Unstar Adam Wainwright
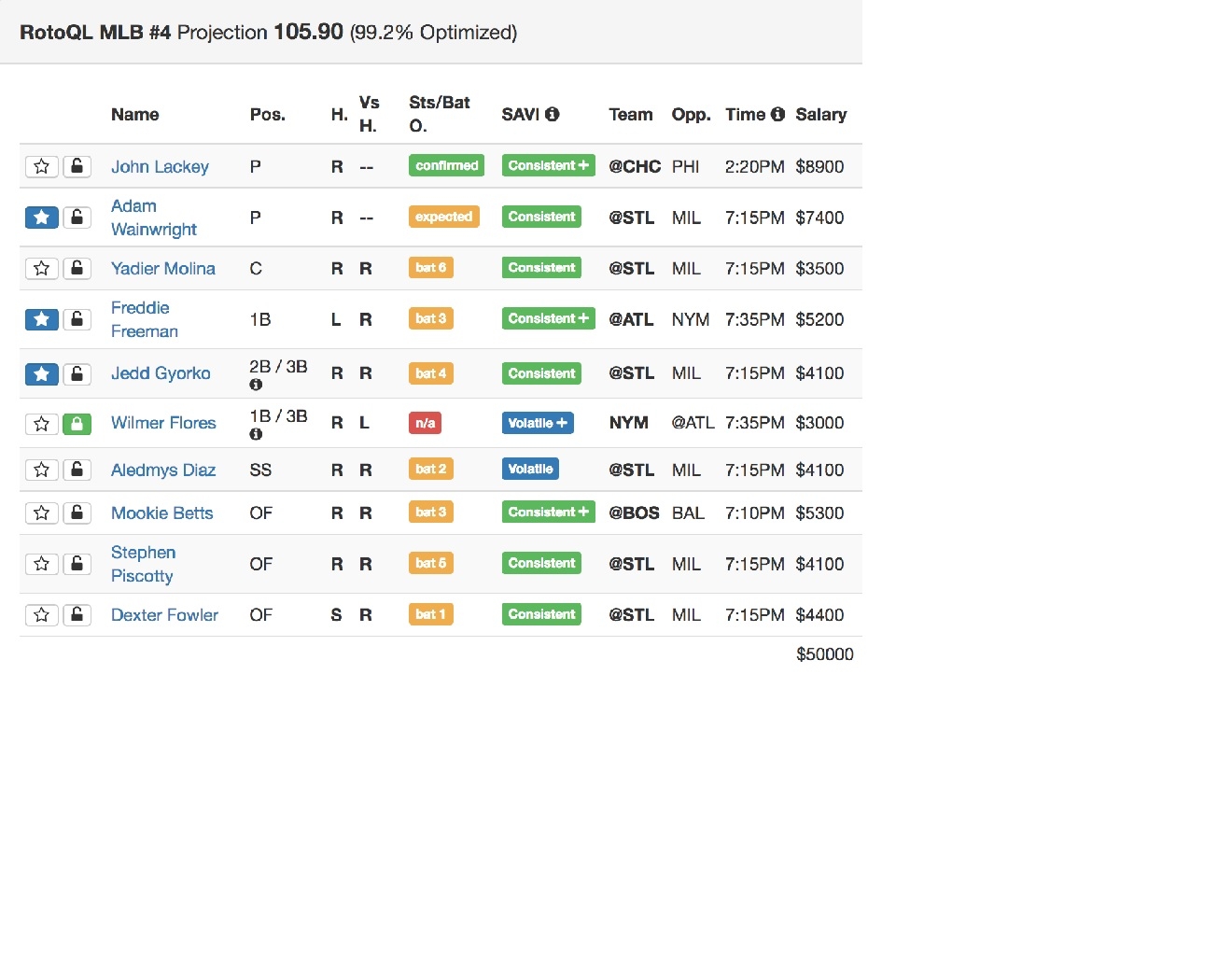Screen dimensions: 1232x969 click(x=42, y=218)
